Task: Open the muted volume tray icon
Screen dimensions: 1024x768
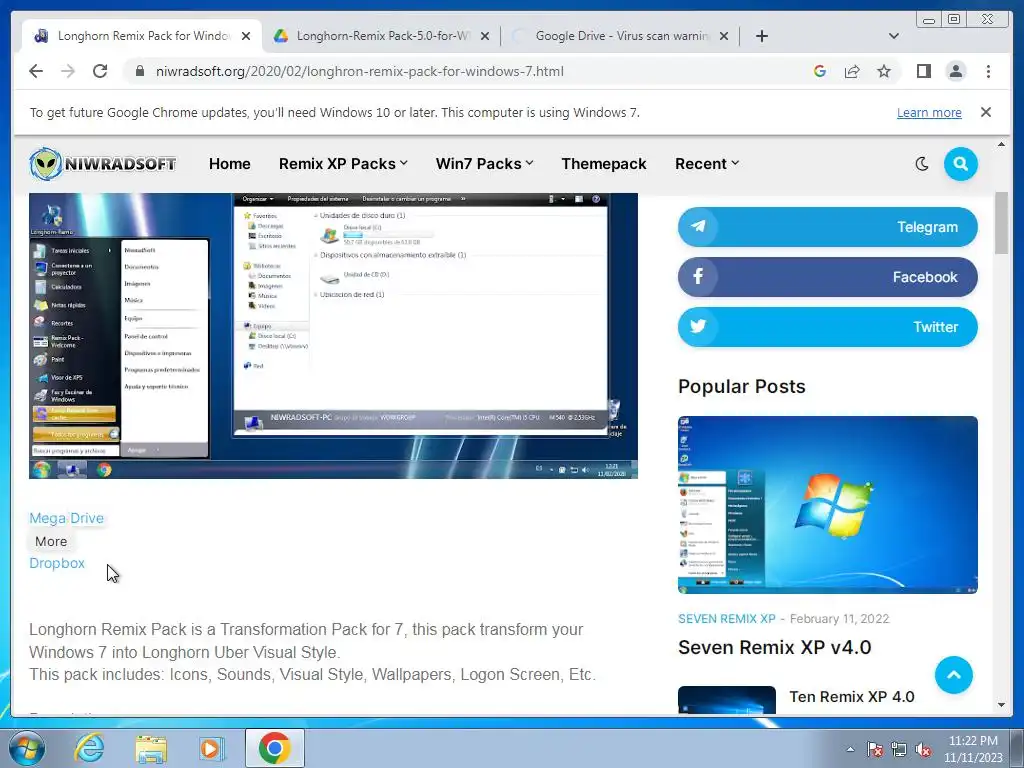Action: click(923, 750)
